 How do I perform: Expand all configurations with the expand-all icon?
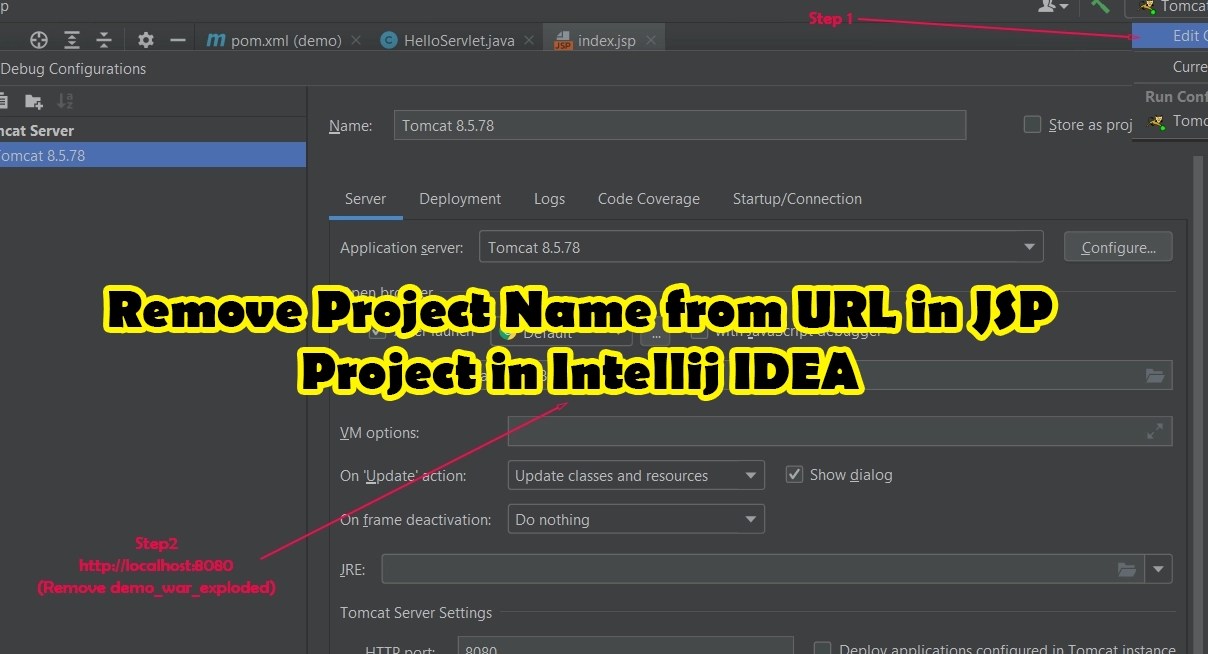pyautogui.click(x=71, y=39)
